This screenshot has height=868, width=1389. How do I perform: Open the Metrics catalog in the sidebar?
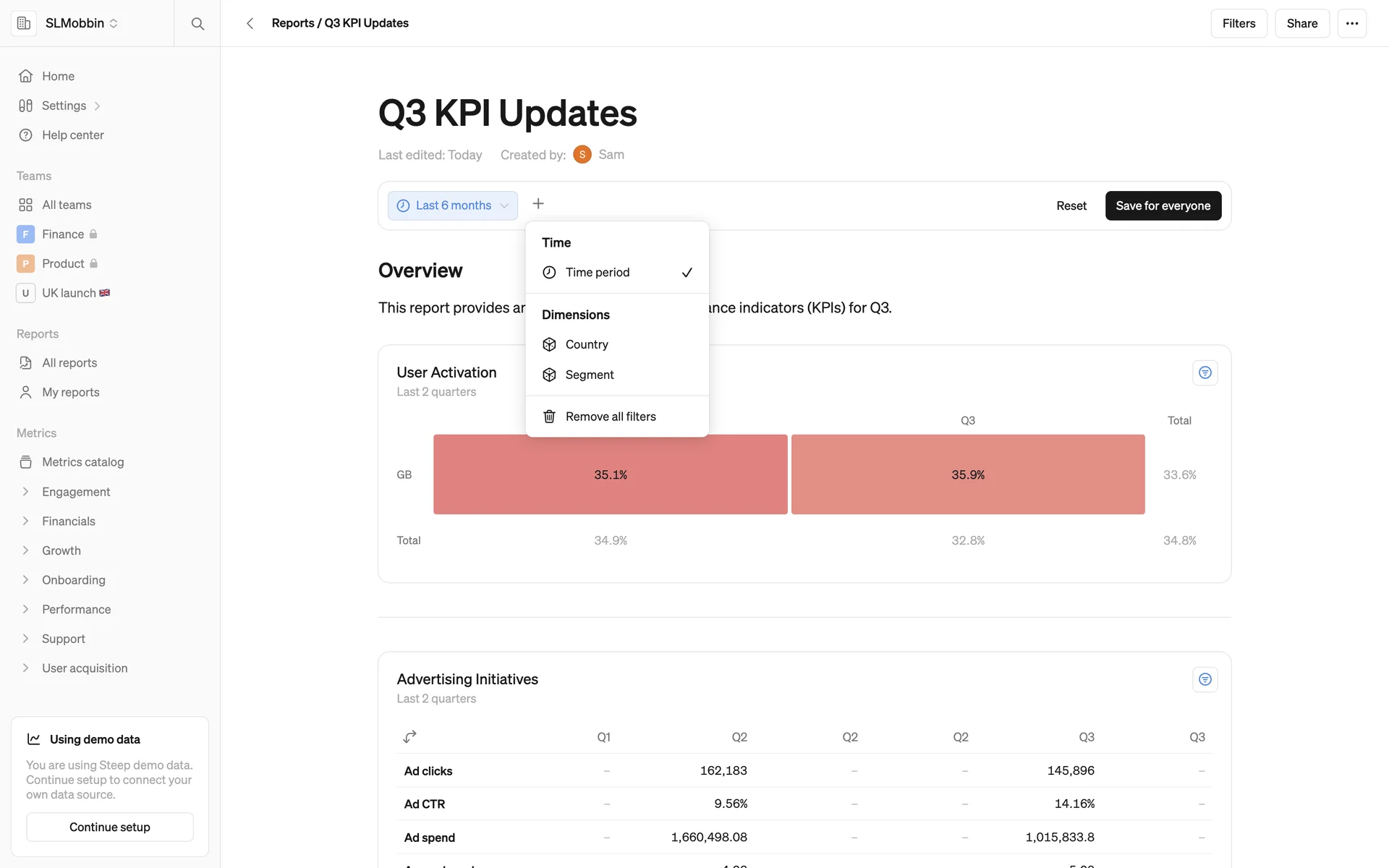coord(82,462)
